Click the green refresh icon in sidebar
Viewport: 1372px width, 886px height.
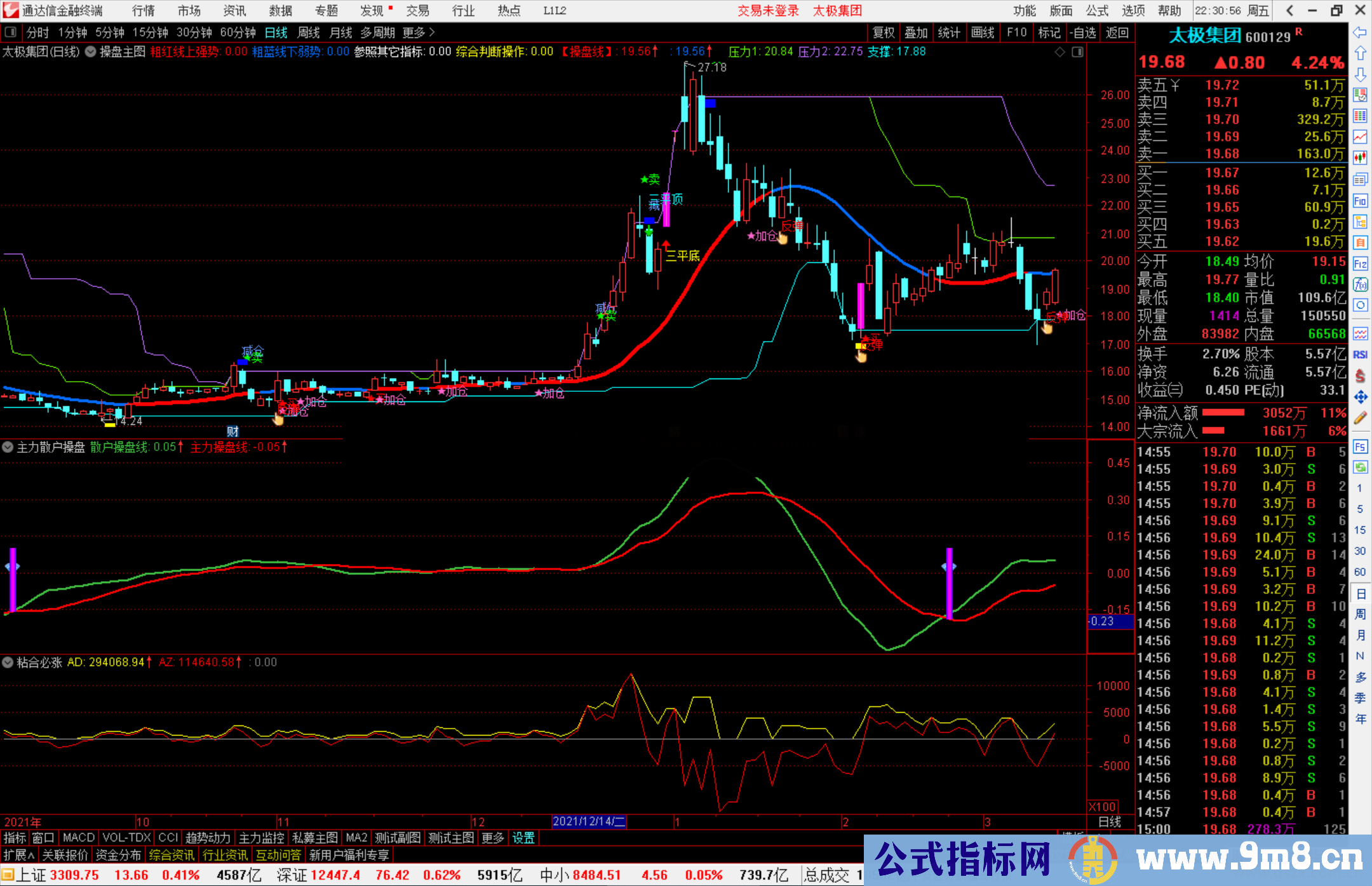(1360, 467)
